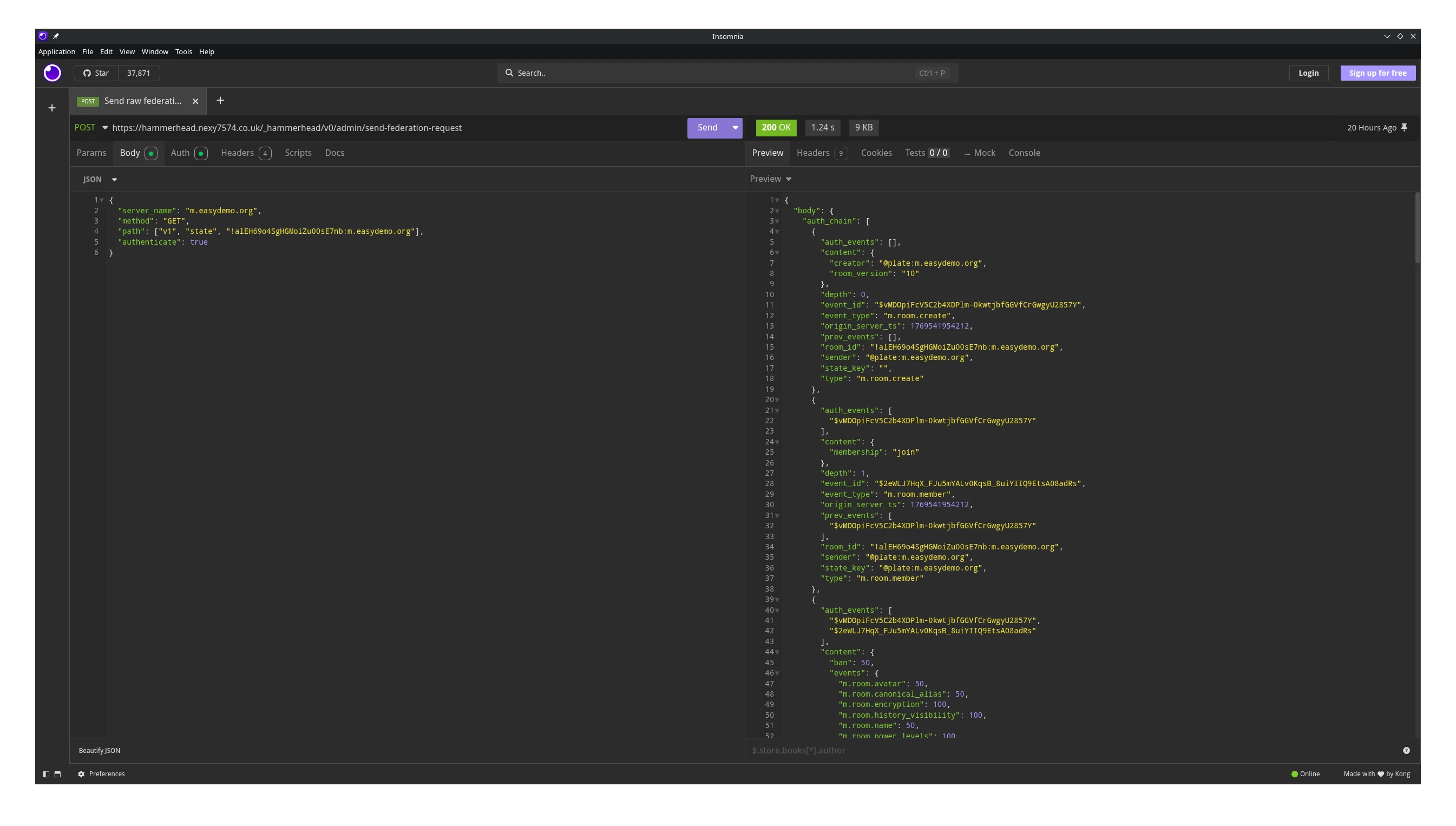Expand the Send button options arrow

735,128
